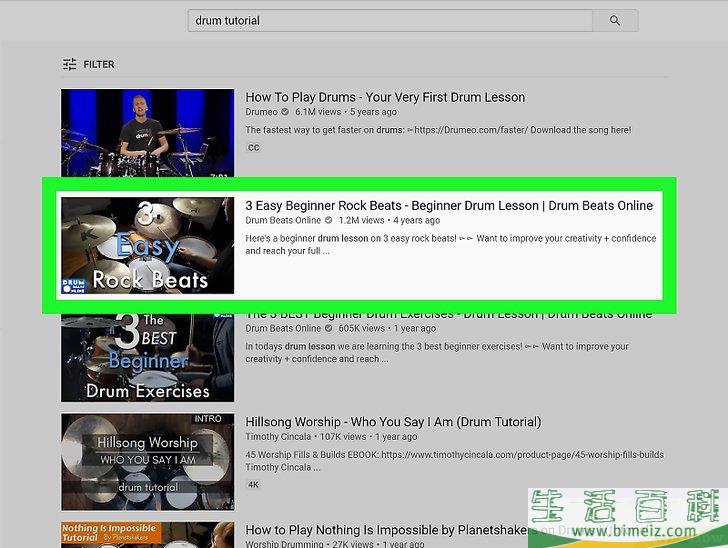Click description 'The fastest way to get faster'
The height and width of the screenshot is (548, 728).
point(438,130)
